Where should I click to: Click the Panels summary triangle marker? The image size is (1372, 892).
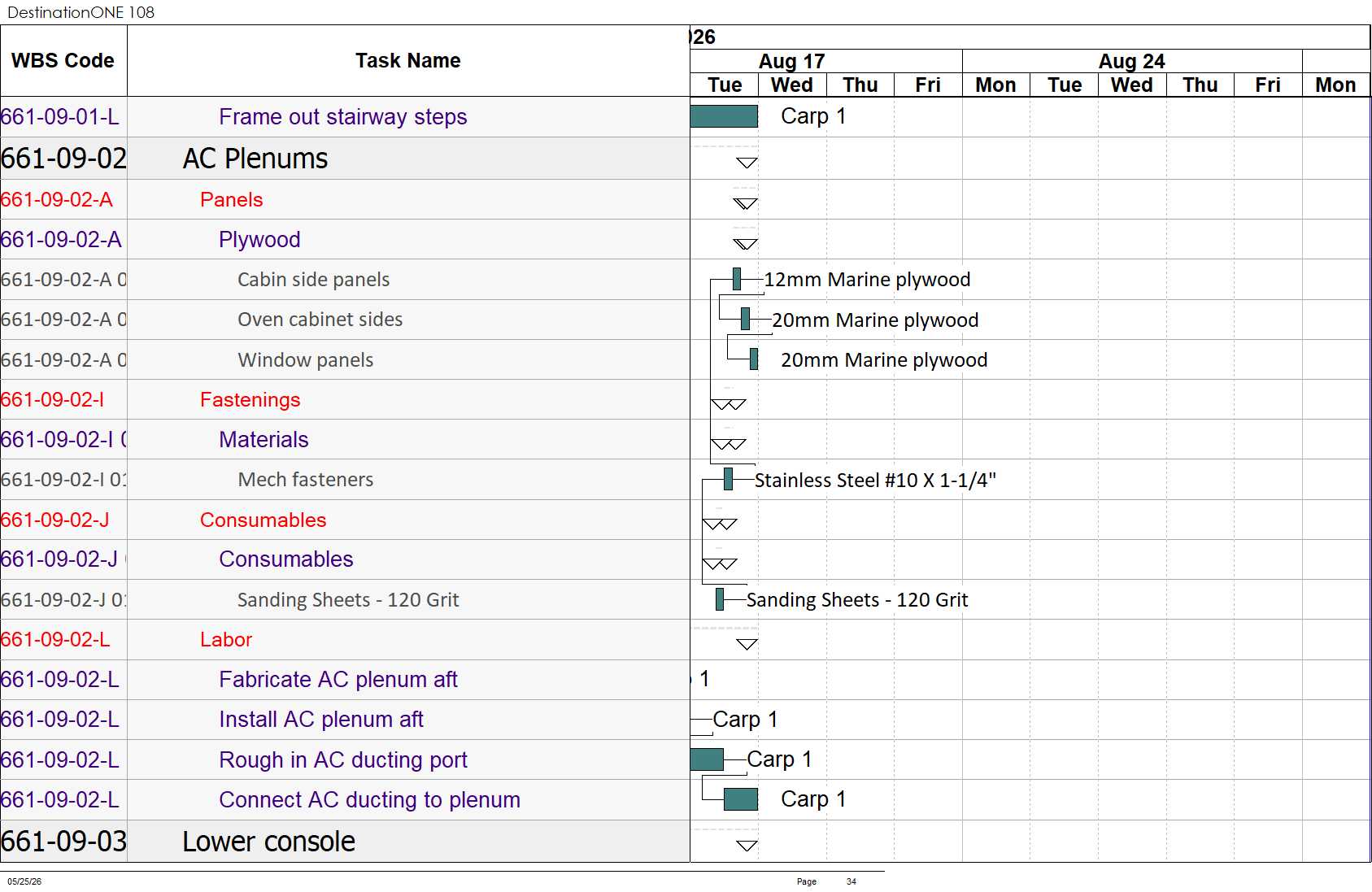coord(745,203)
